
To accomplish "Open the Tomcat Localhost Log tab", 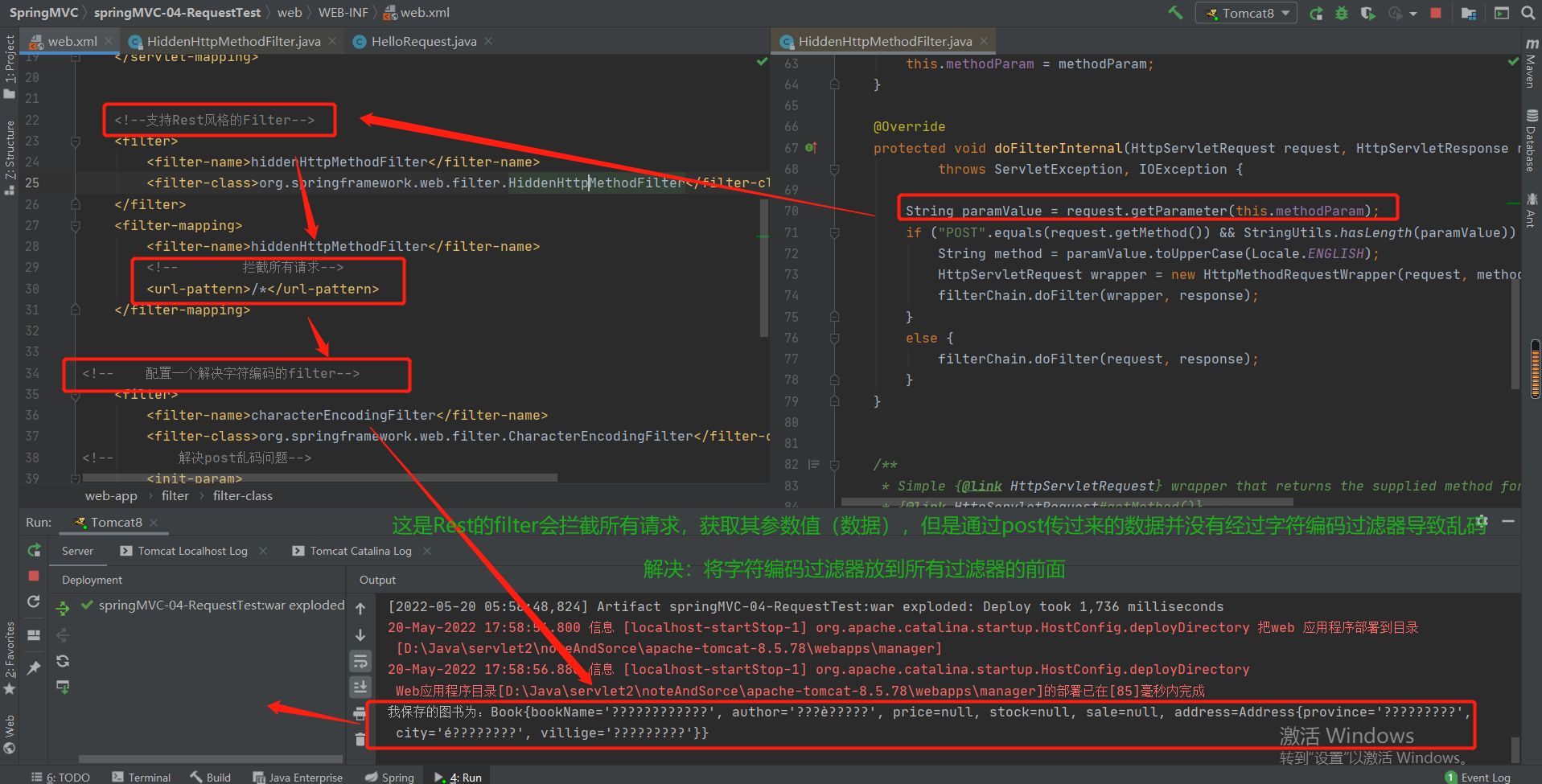I will (192, 551).
